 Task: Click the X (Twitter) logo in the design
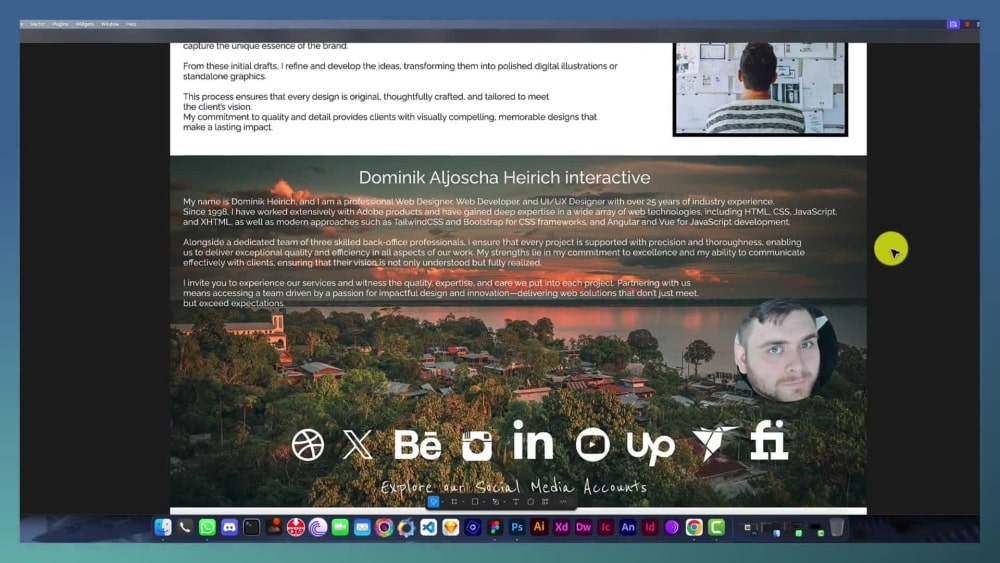pyautogui.click(x=357, y=444)
